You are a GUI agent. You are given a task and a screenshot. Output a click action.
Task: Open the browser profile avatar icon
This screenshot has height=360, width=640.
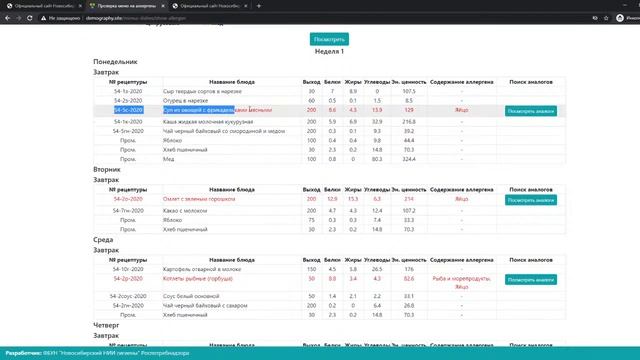click(x=620, y=18)
